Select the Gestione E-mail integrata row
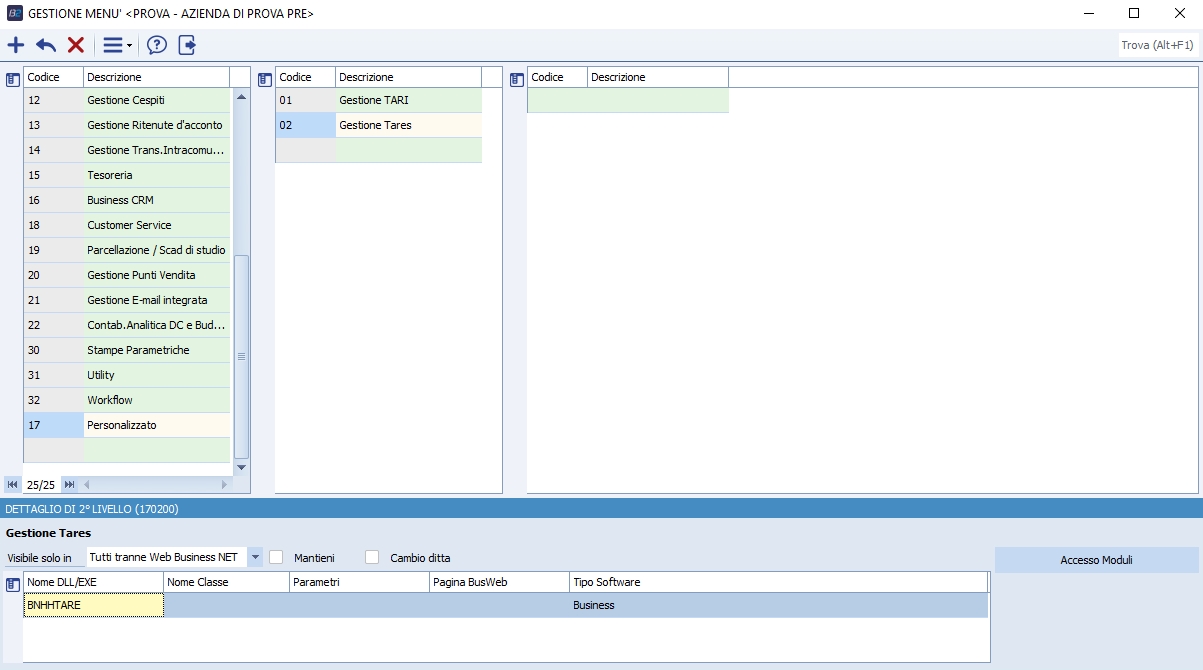The width and height of the screenshot is (1203, 670). [x=127, y=300]
